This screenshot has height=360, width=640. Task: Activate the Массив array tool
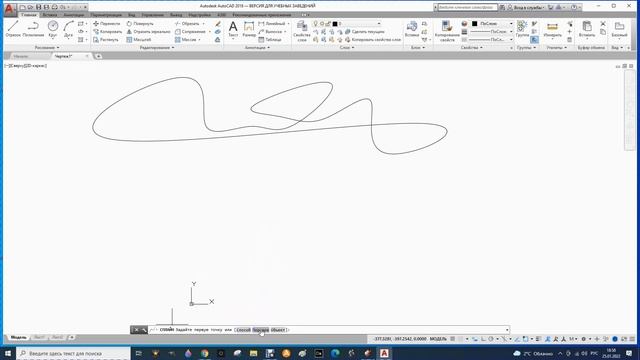(x=186, y=40)
